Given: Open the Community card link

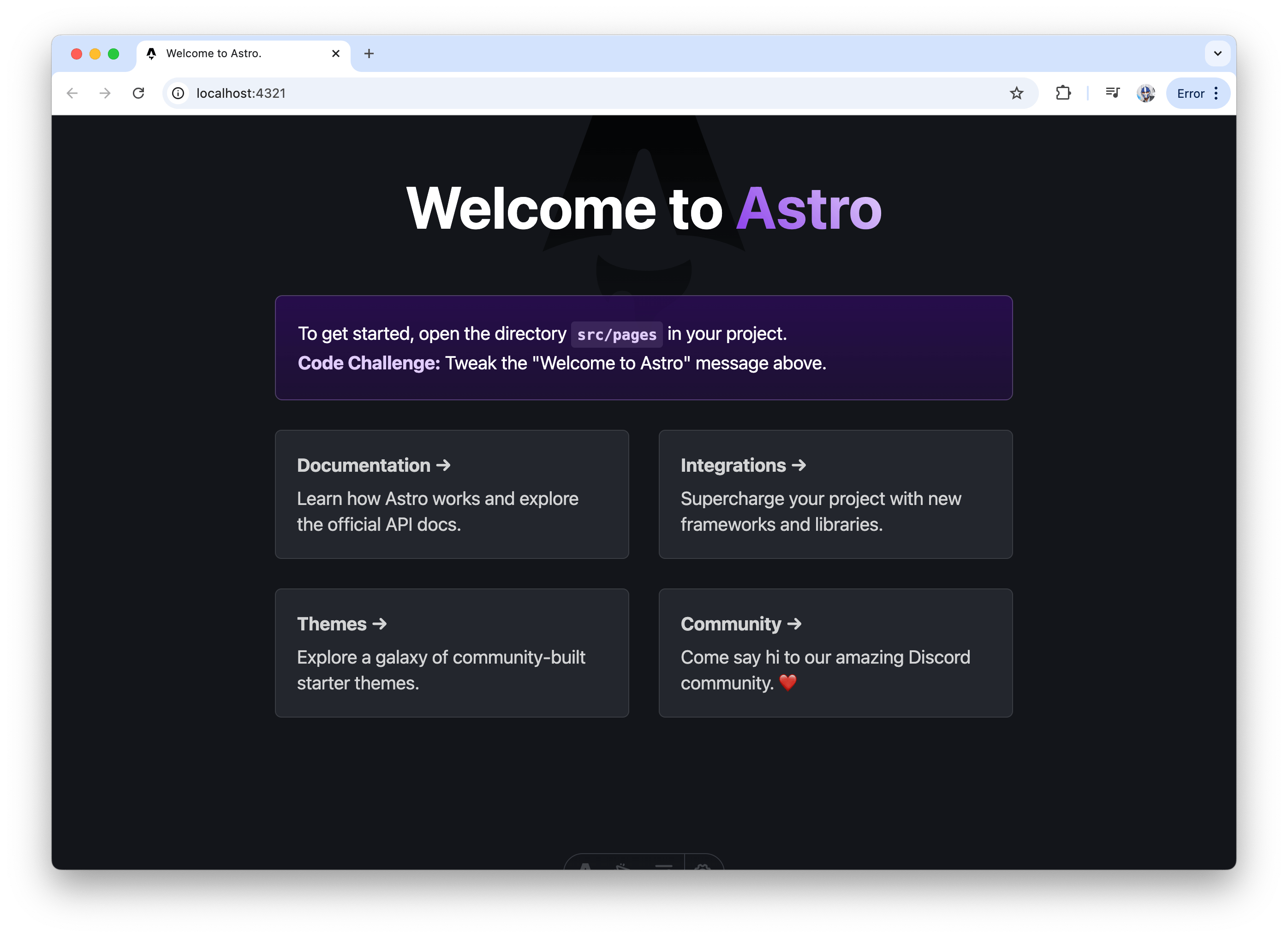Looking at the screenshot, I should (835, 653).
